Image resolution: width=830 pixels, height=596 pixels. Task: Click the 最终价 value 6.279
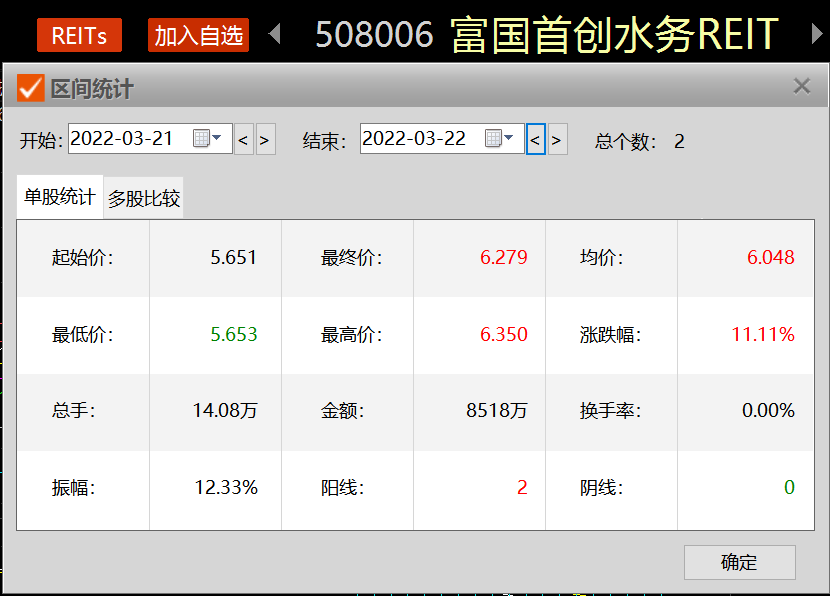tap(503, 257)
